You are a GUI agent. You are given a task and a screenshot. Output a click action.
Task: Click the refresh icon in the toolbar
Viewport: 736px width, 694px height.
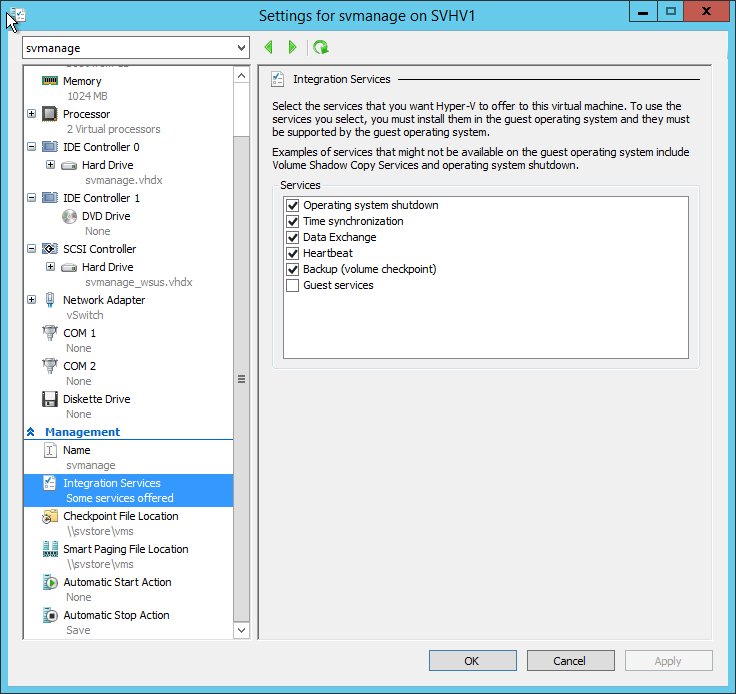tap(320, 47)
